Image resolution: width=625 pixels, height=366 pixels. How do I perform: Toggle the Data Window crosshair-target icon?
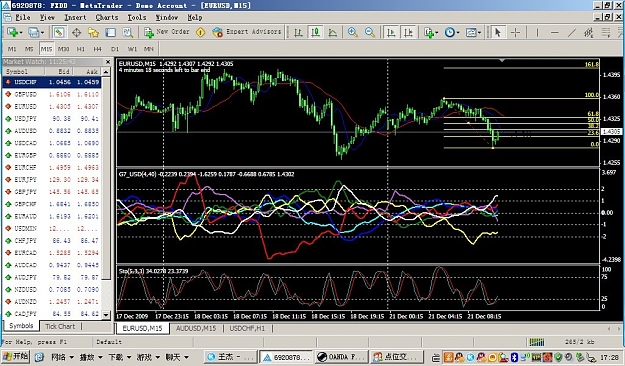[76, 32]
